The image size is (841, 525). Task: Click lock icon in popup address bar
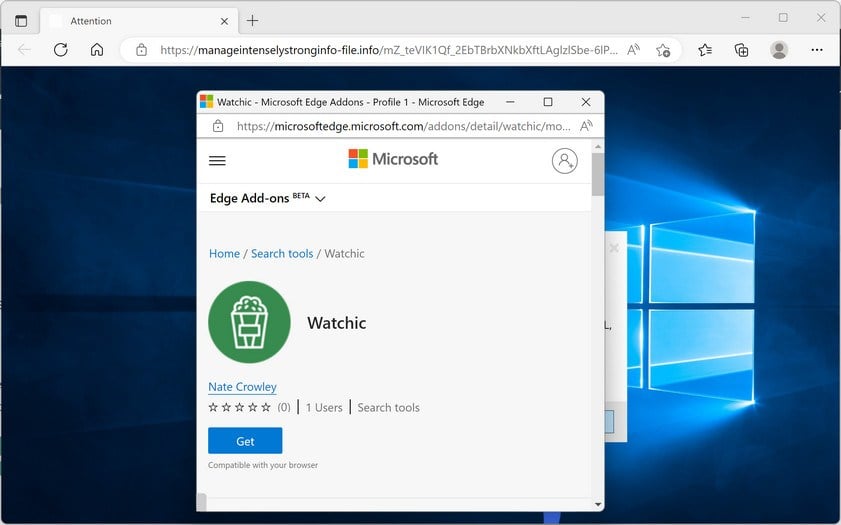coord(218,127)
